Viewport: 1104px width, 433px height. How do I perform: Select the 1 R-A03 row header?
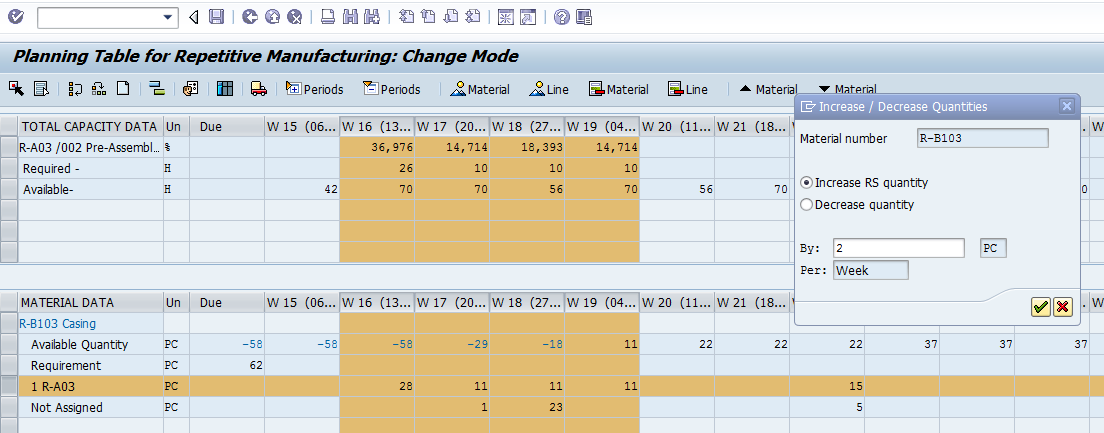point(9,386)
